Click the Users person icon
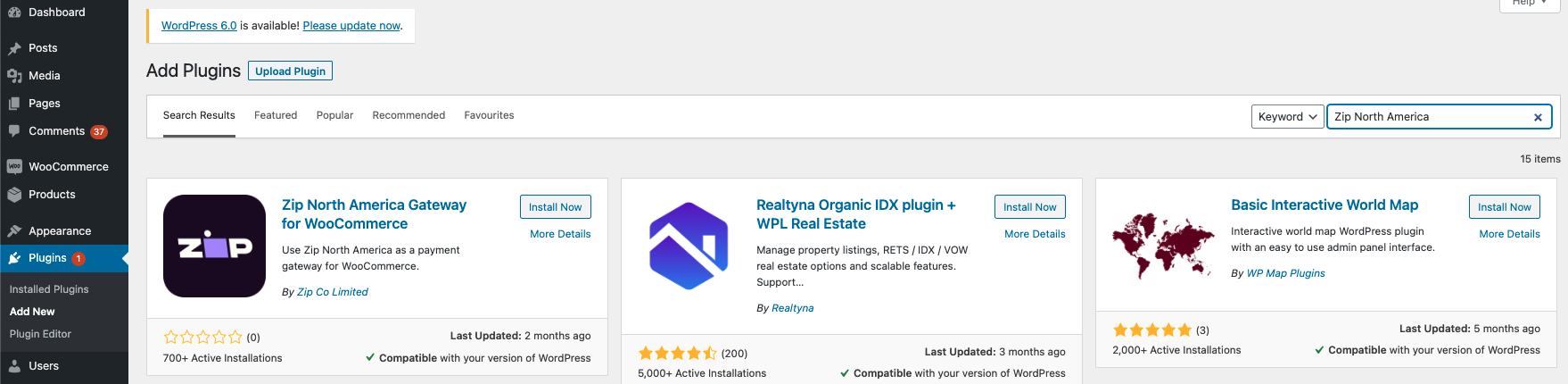 coord(14,366)
